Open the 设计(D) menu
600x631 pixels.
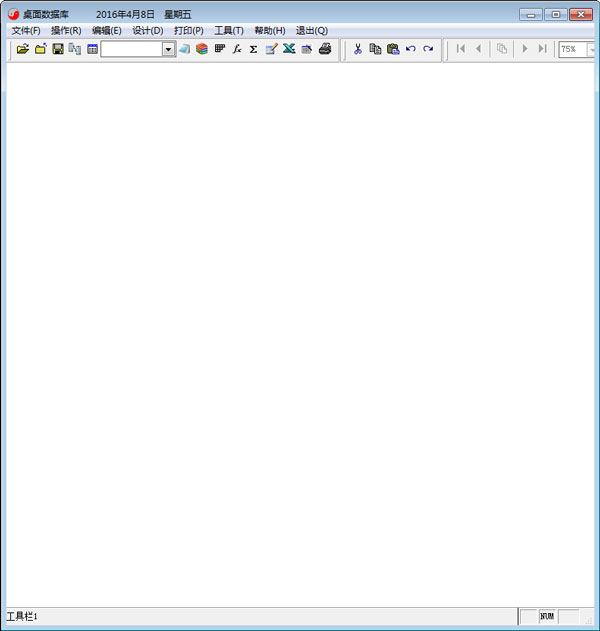(148, 31)
